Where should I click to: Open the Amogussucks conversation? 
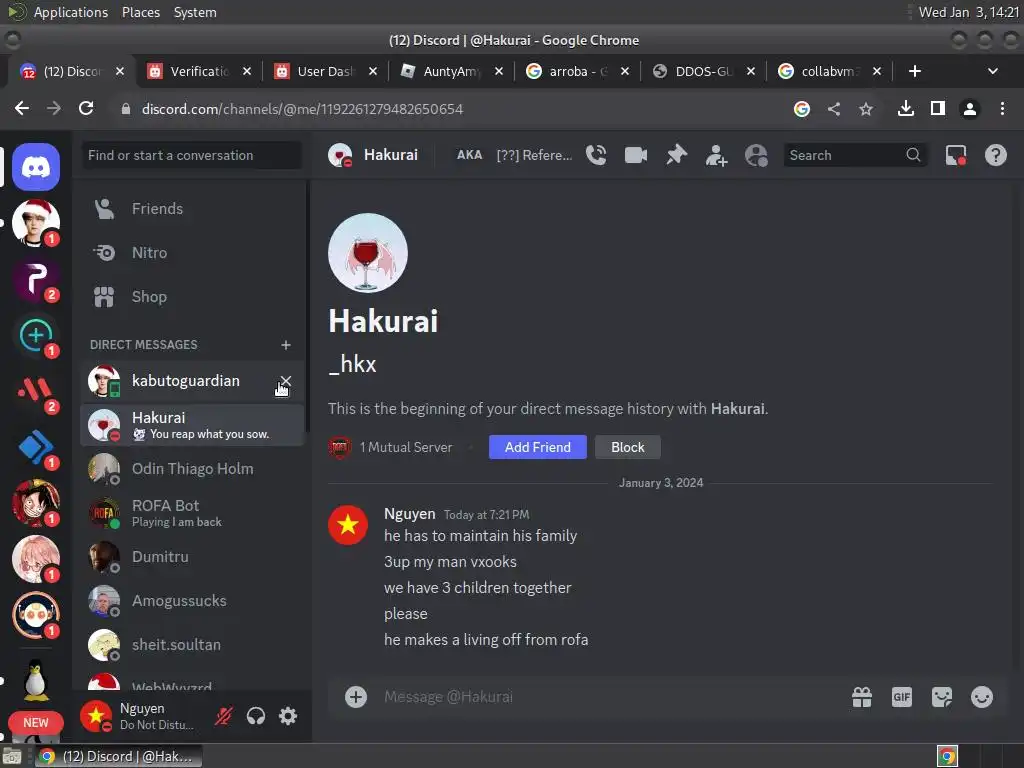point(192,601)
